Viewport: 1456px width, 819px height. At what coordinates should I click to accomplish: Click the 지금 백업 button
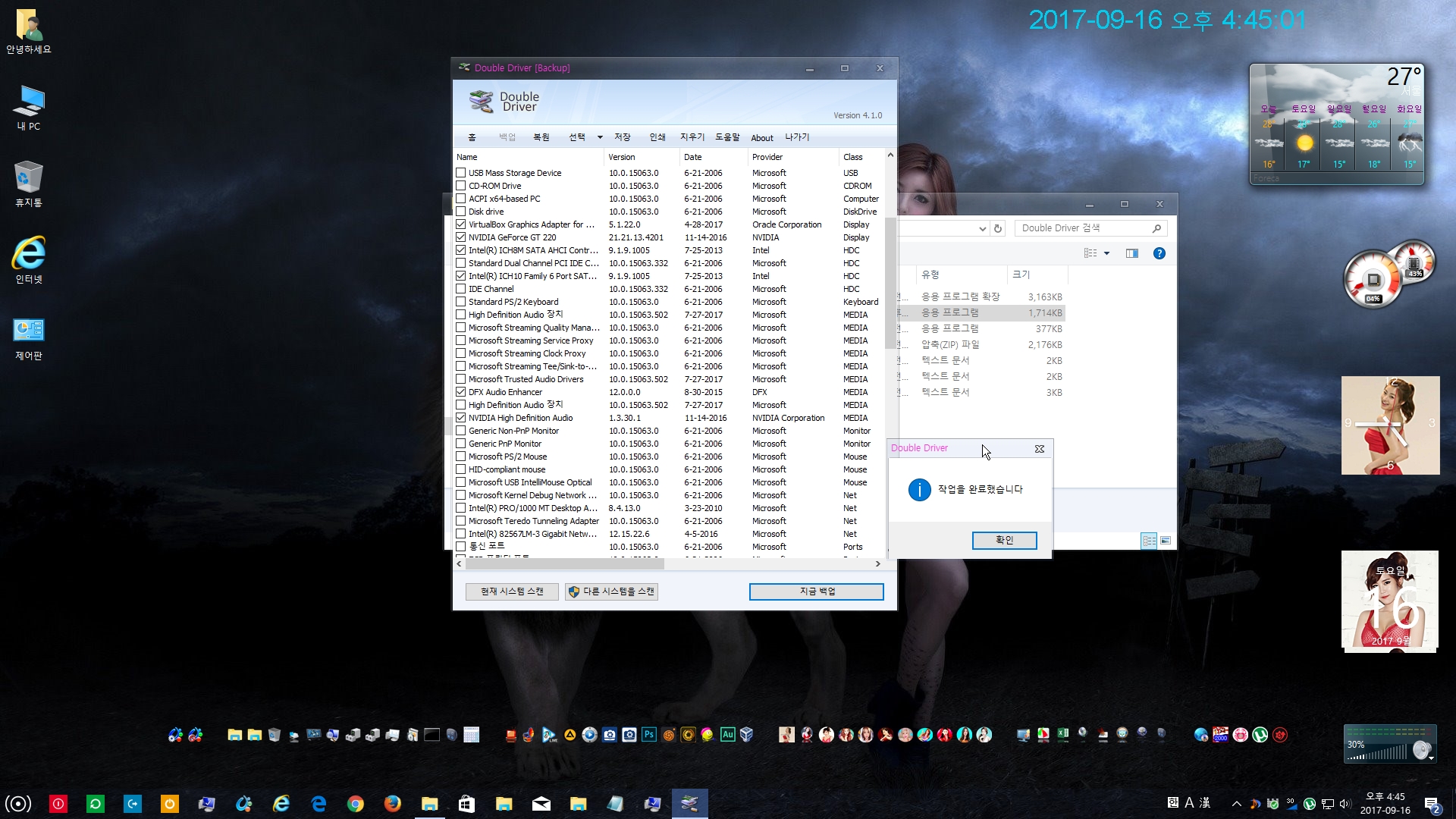[x=817, y=591]
